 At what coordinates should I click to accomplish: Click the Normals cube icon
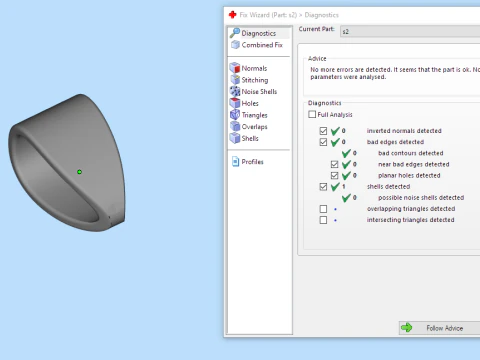click(235, 68)
